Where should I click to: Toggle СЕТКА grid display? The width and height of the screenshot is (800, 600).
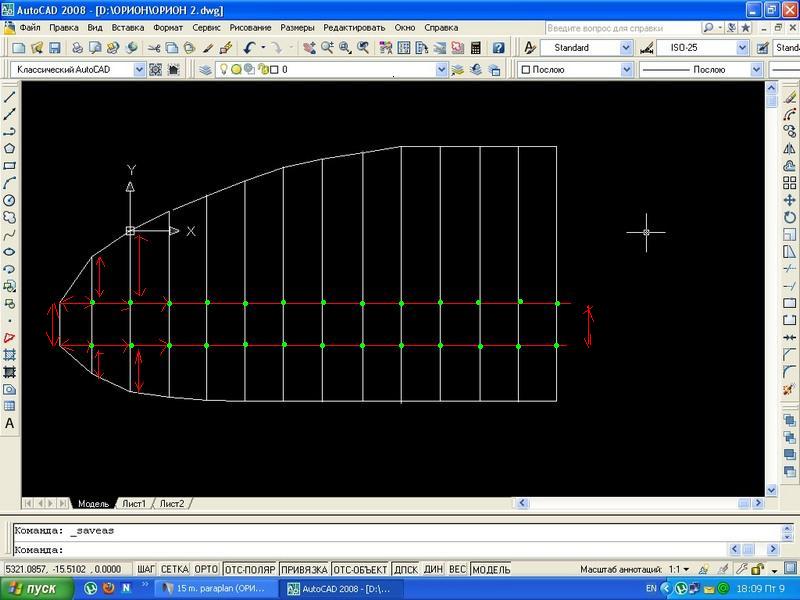pyautogui.click(x=174, y=569)
